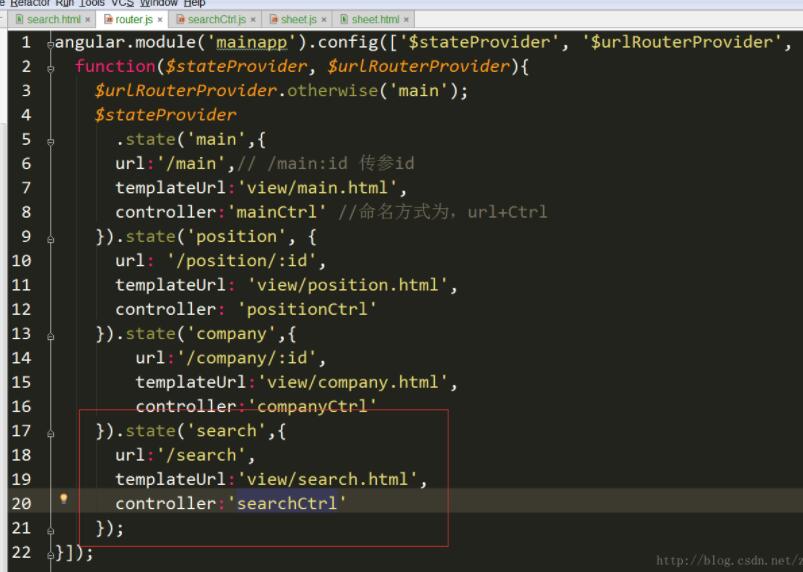Collapse the 'position' state fold on line 9

tap(50, 239)
